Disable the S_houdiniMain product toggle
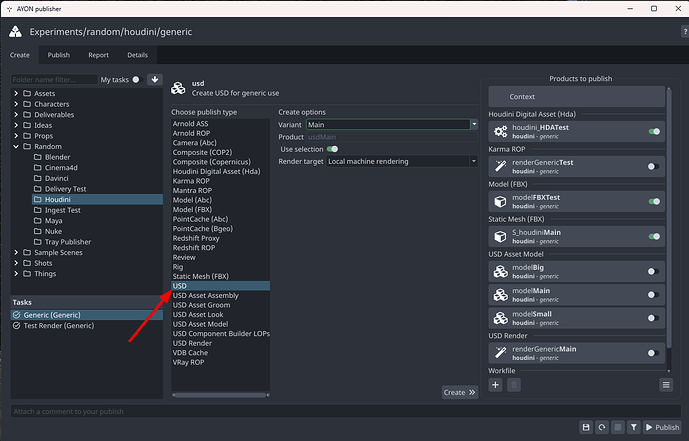689x441 pixels. click(654, 236)
